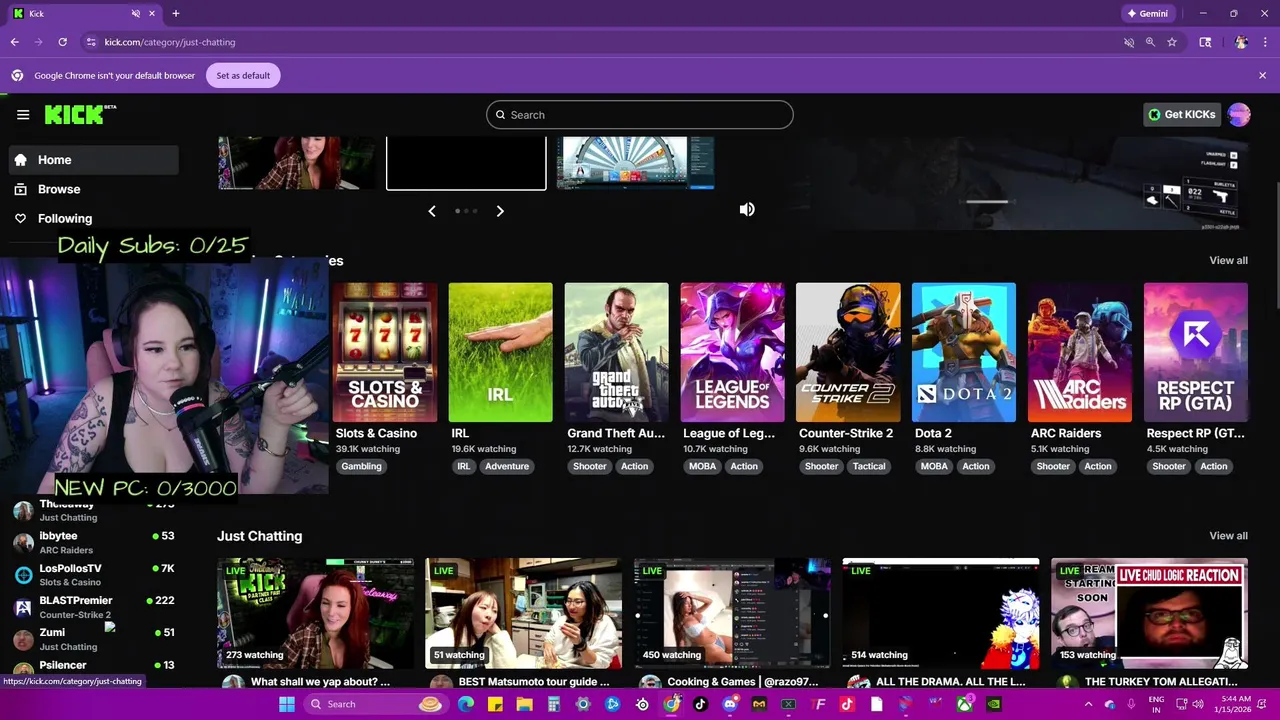Open Discord from taskbar
Image resolution: width=1280 pixels, height=720 pixels.
[730, 704]
